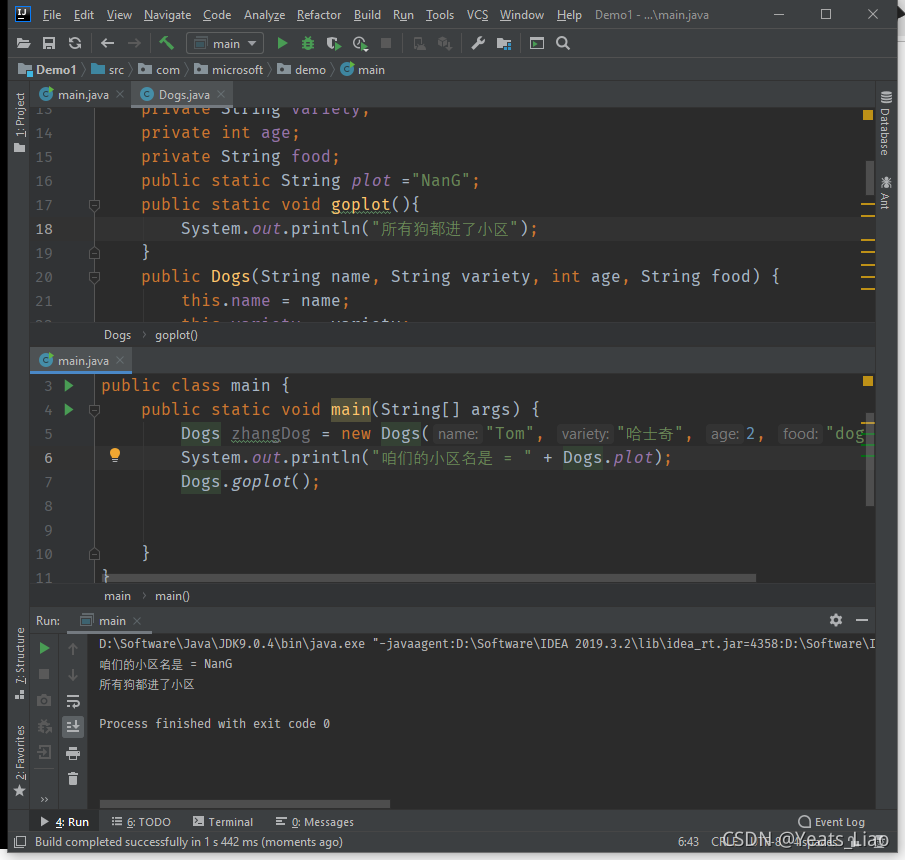Rerun main in the Run panel

pyautogui.click(x=45, y=648)
